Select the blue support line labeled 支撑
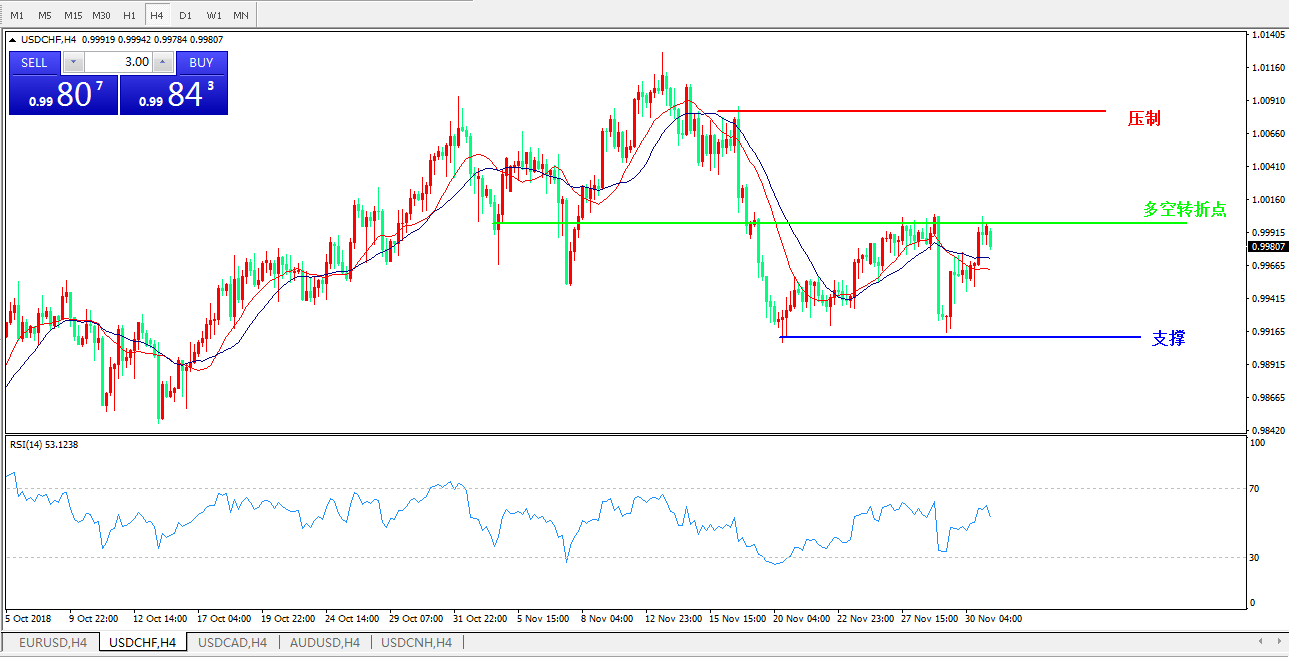The image size is (1289, 657). pos(960,337)
